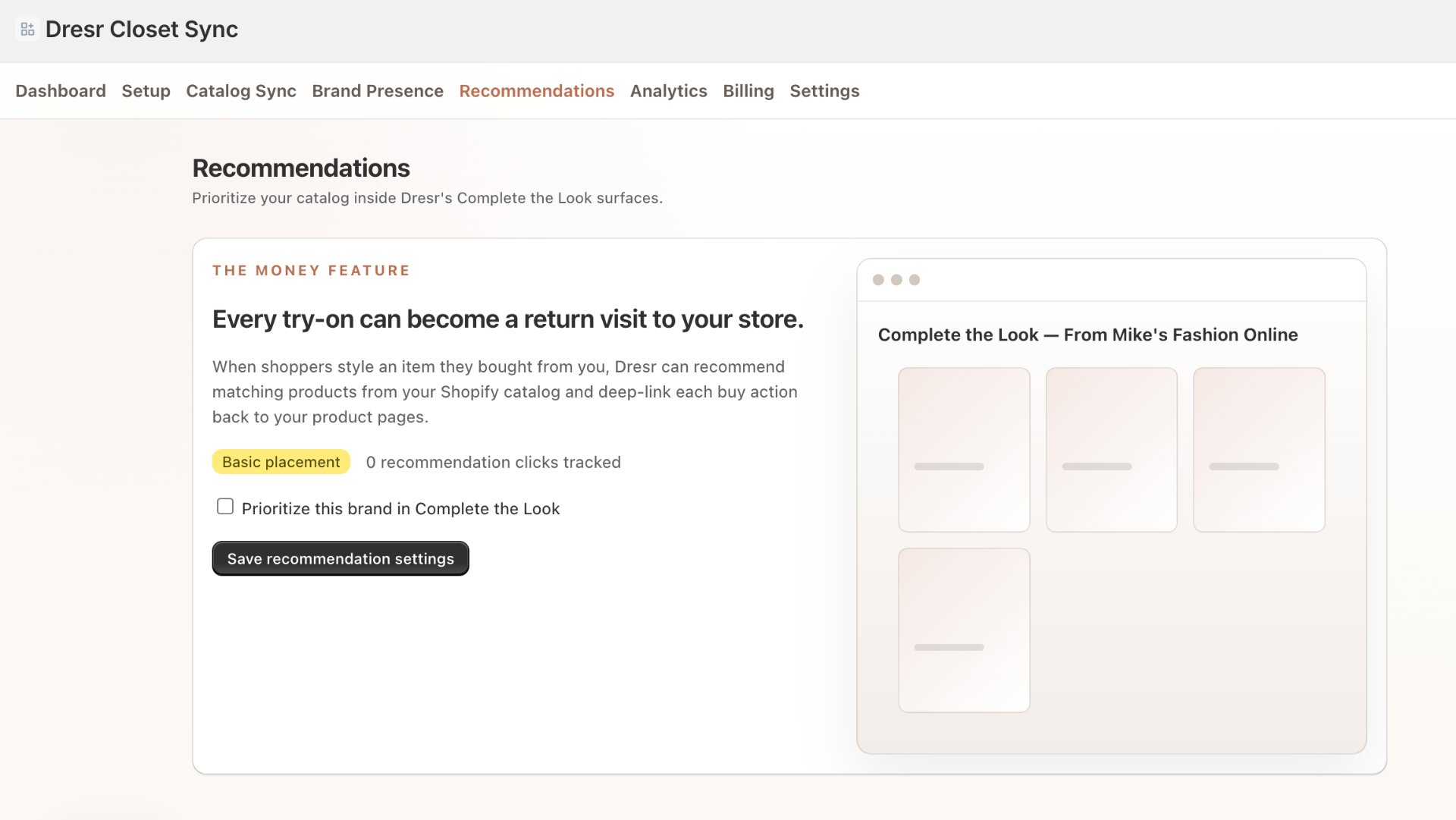
Task: Open the Analytics tab
Action: point(669,91)
